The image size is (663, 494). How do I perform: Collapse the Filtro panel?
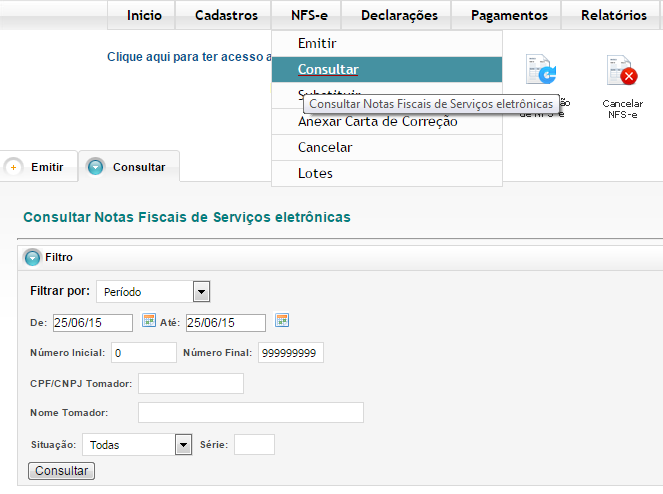33,258
